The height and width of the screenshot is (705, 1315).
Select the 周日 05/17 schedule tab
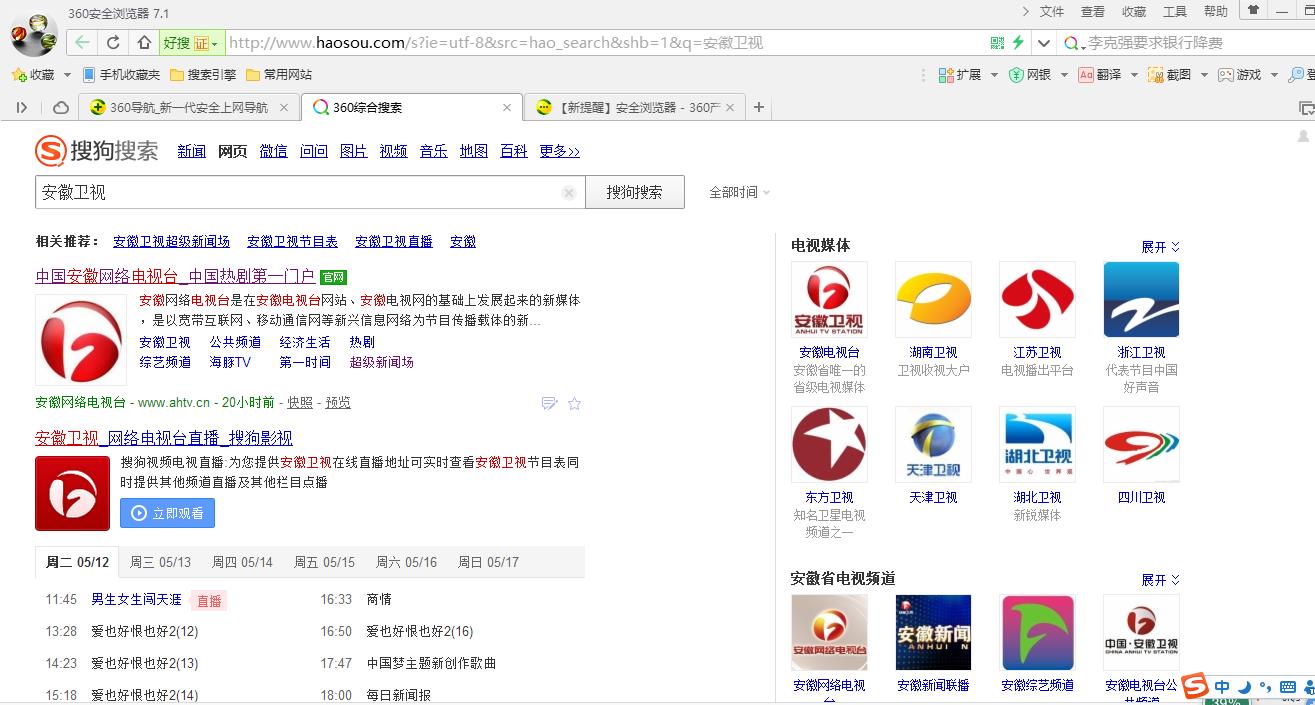[x=488, y=563]
